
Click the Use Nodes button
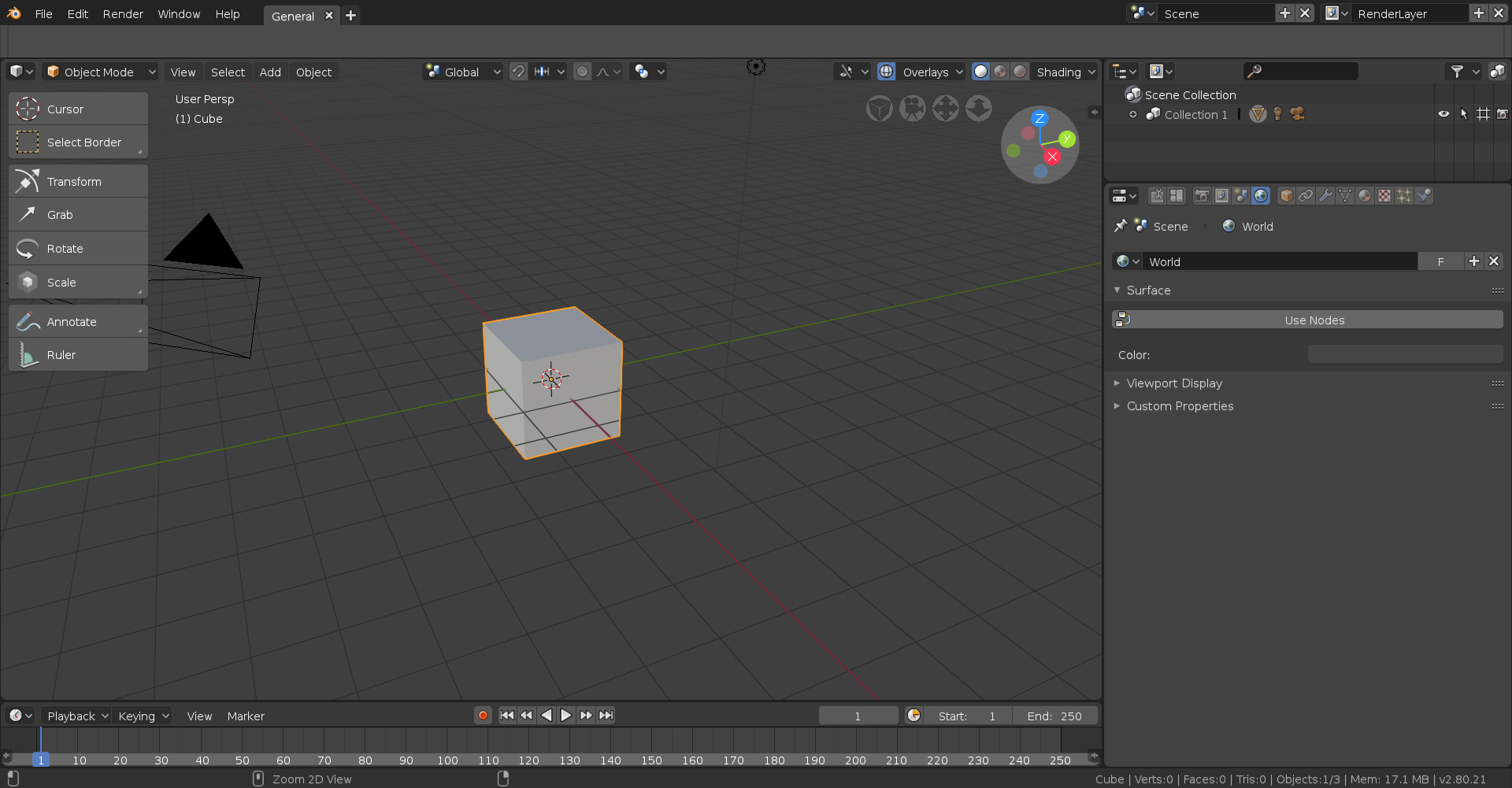point(1307,320)
